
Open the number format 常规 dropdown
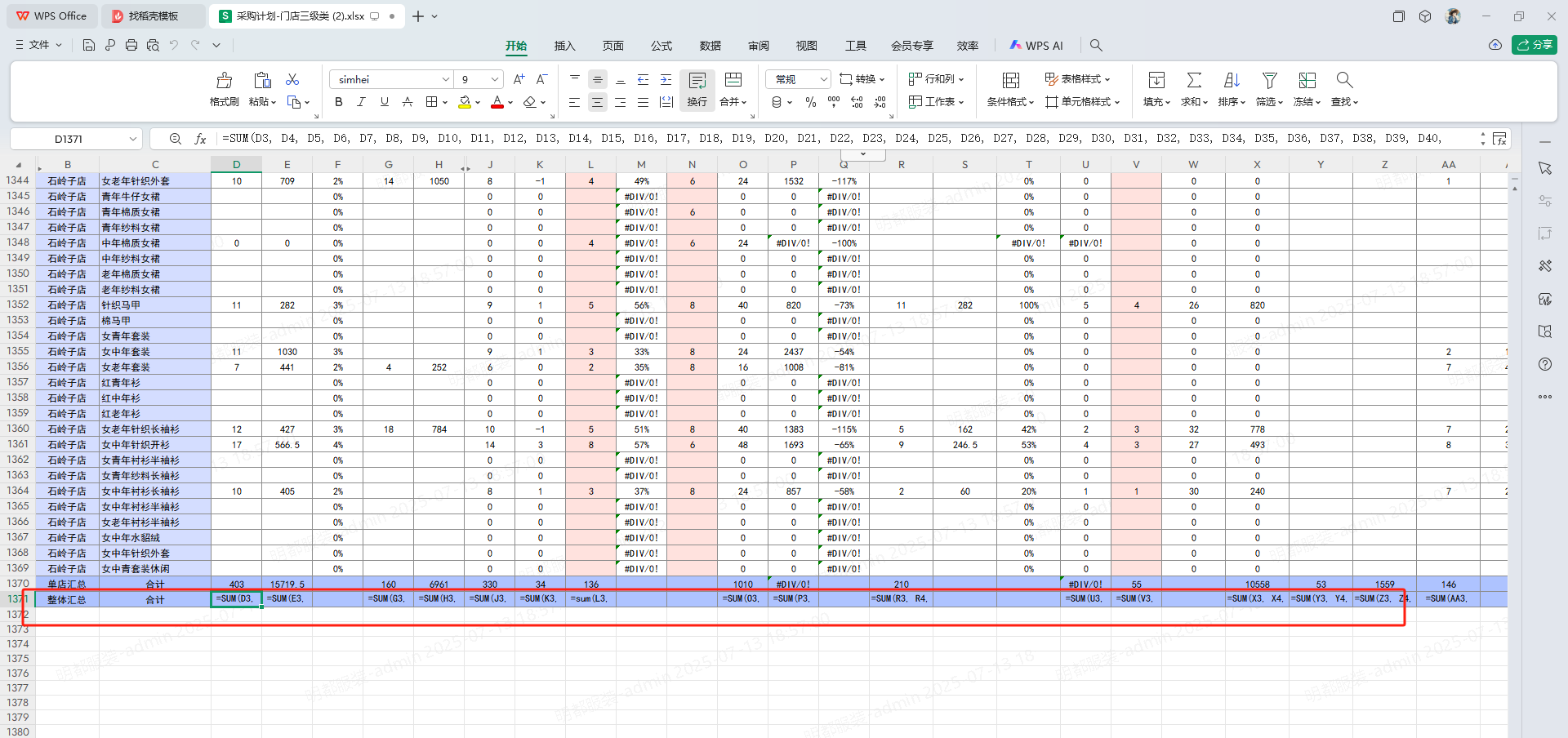823,79
